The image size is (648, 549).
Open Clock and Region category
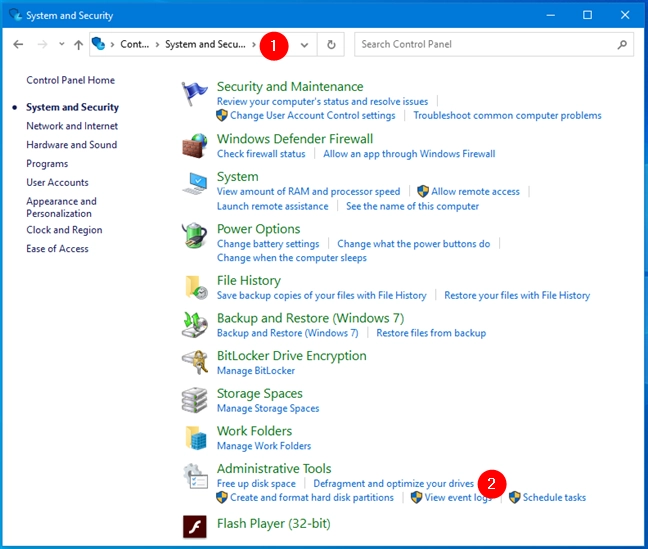click(x=64, y=230)
